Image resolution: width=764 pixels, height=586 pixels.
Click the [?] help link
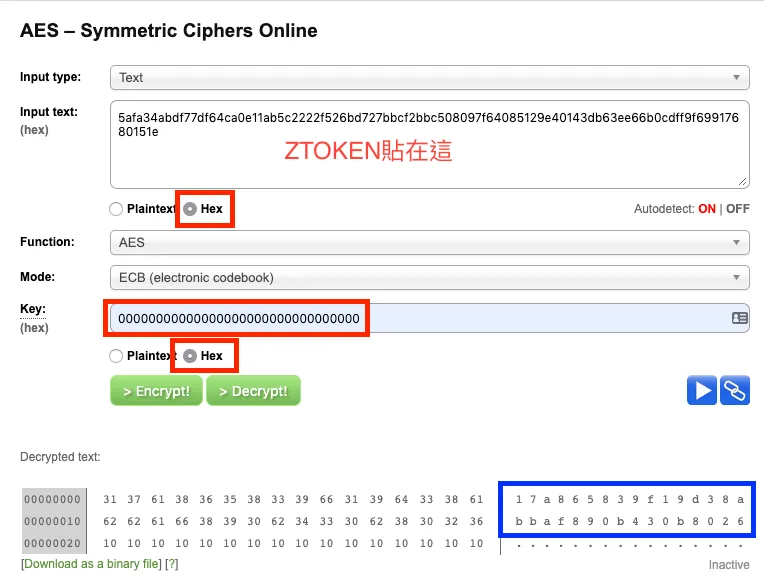point(172,564)
